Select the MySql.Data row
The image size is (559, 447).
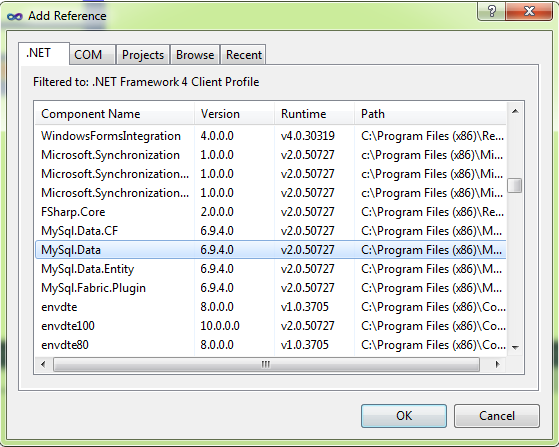(270, 250)
